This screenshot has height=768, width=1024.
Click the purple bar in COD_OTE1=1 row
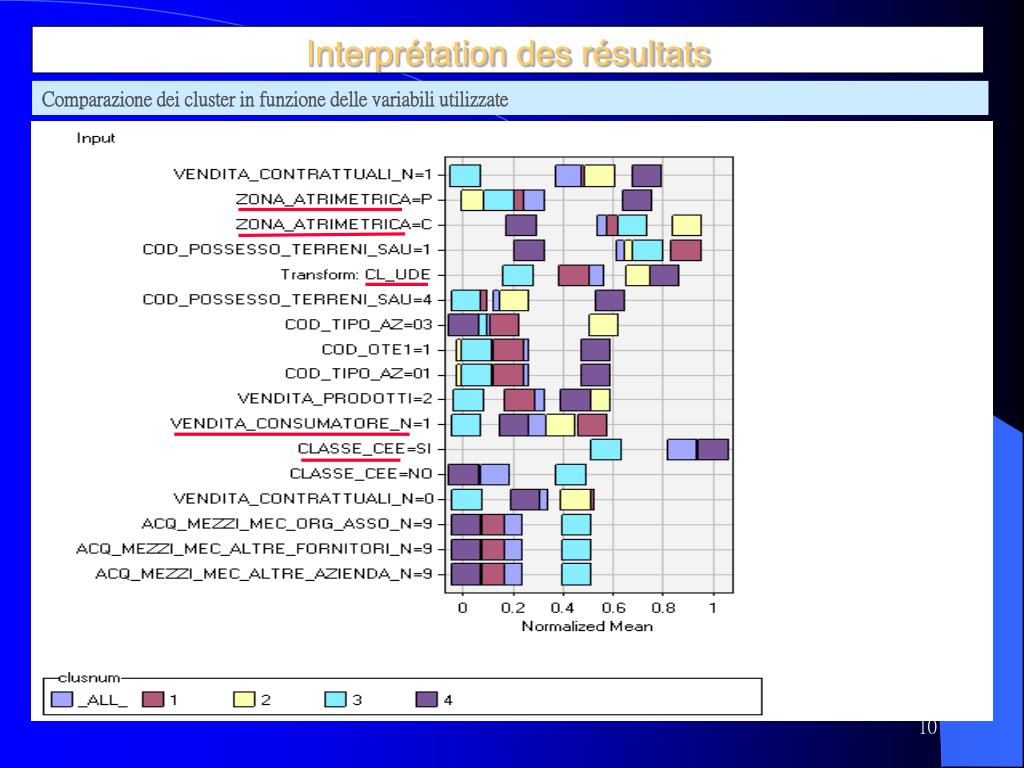(595, 349)
